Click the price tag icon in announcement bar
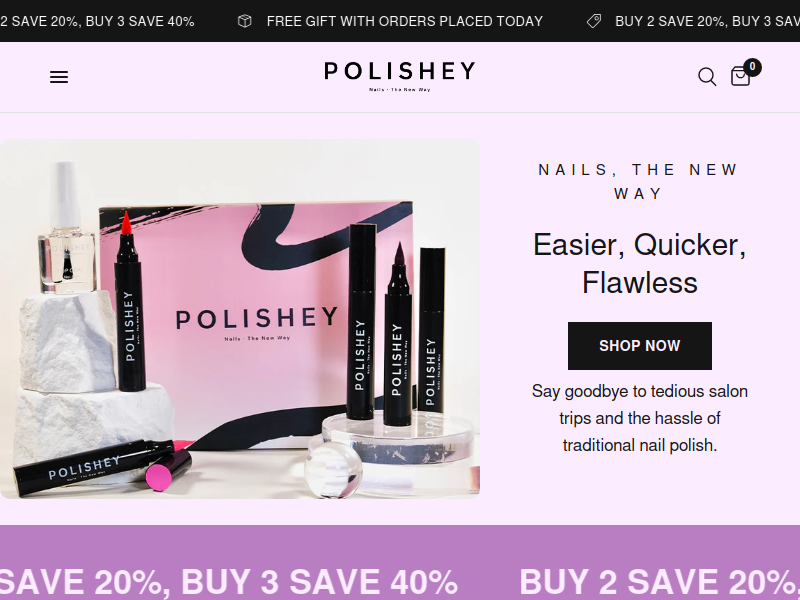 [x=594, y=21]
